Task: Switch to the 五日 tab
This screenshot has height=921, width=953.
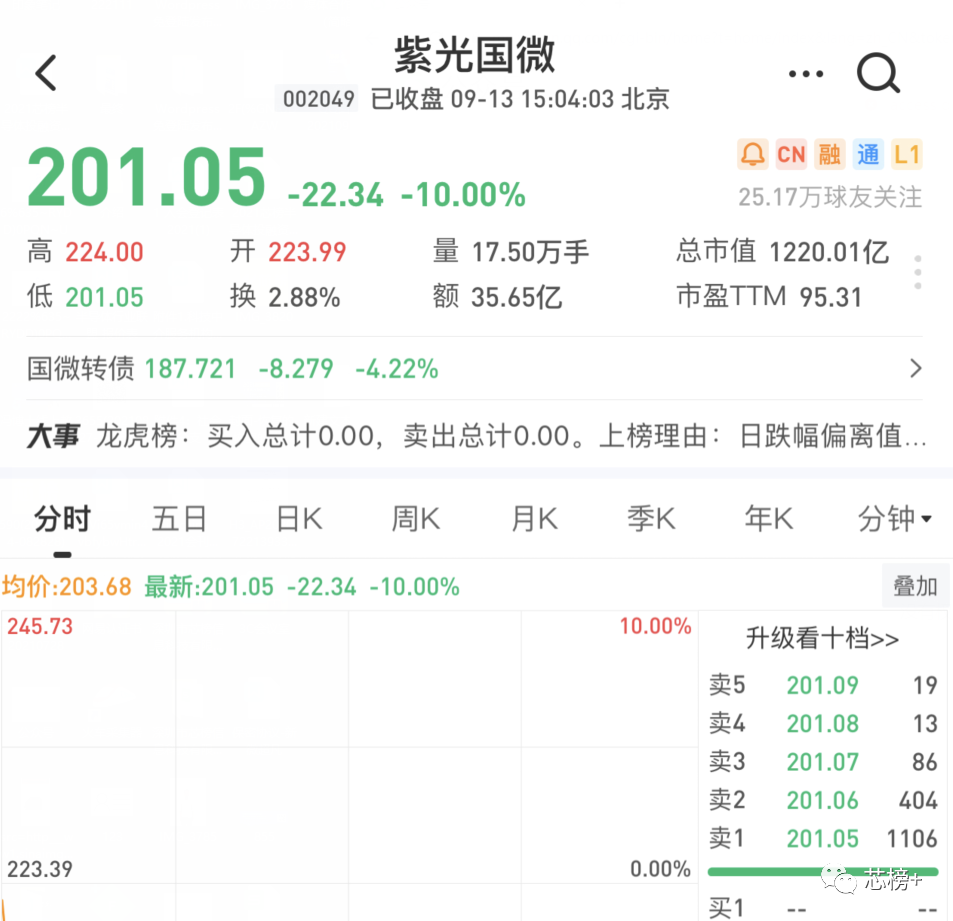Action: (x=179, y=519)
